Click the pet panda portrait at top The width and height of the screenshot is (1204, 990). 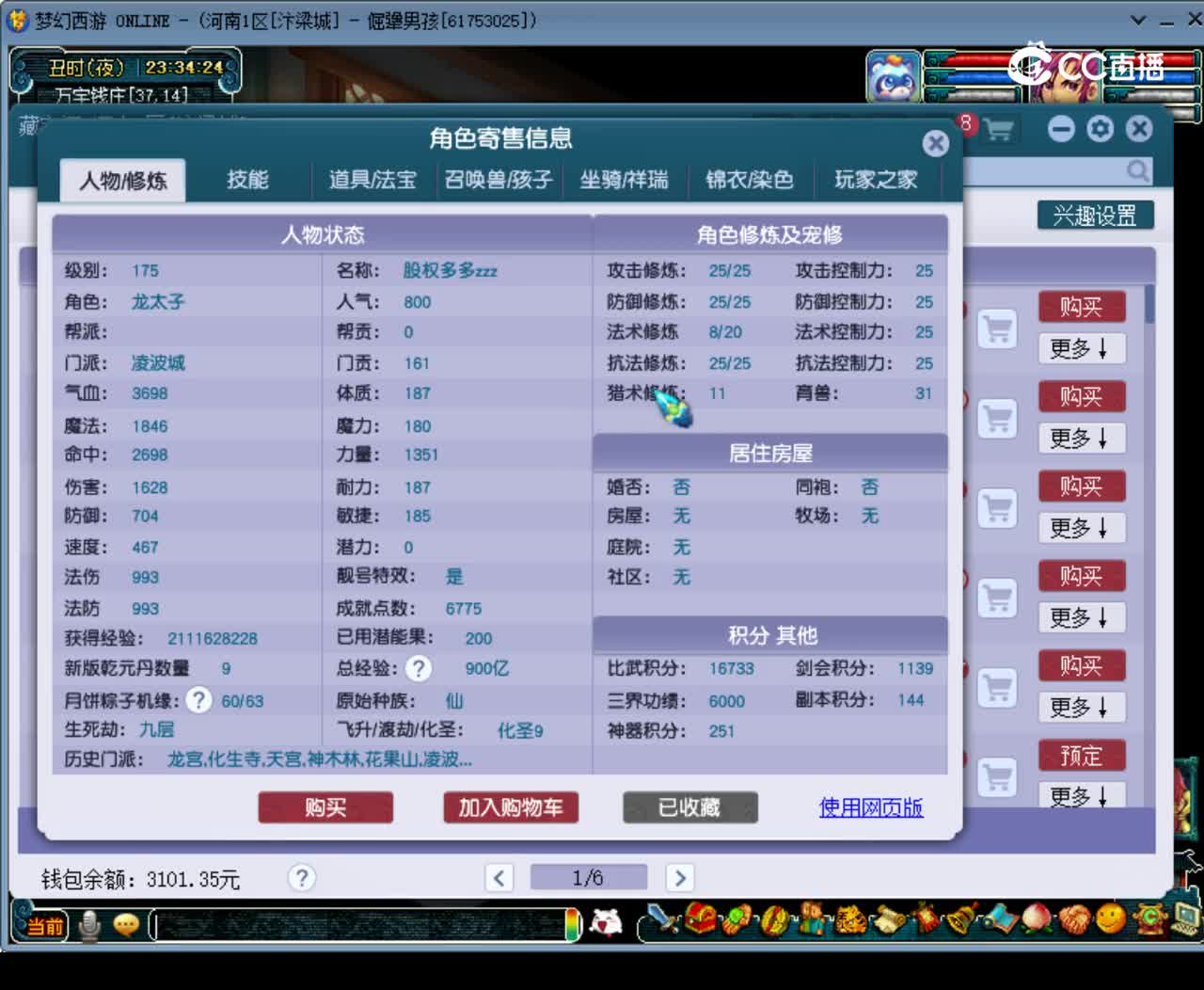pos(893,76)
